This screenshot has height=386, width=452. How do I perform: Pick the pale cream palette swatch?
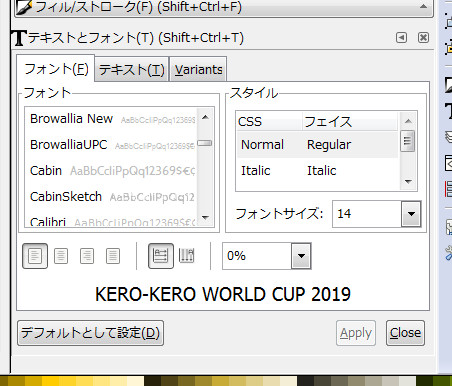coord(135,381)
